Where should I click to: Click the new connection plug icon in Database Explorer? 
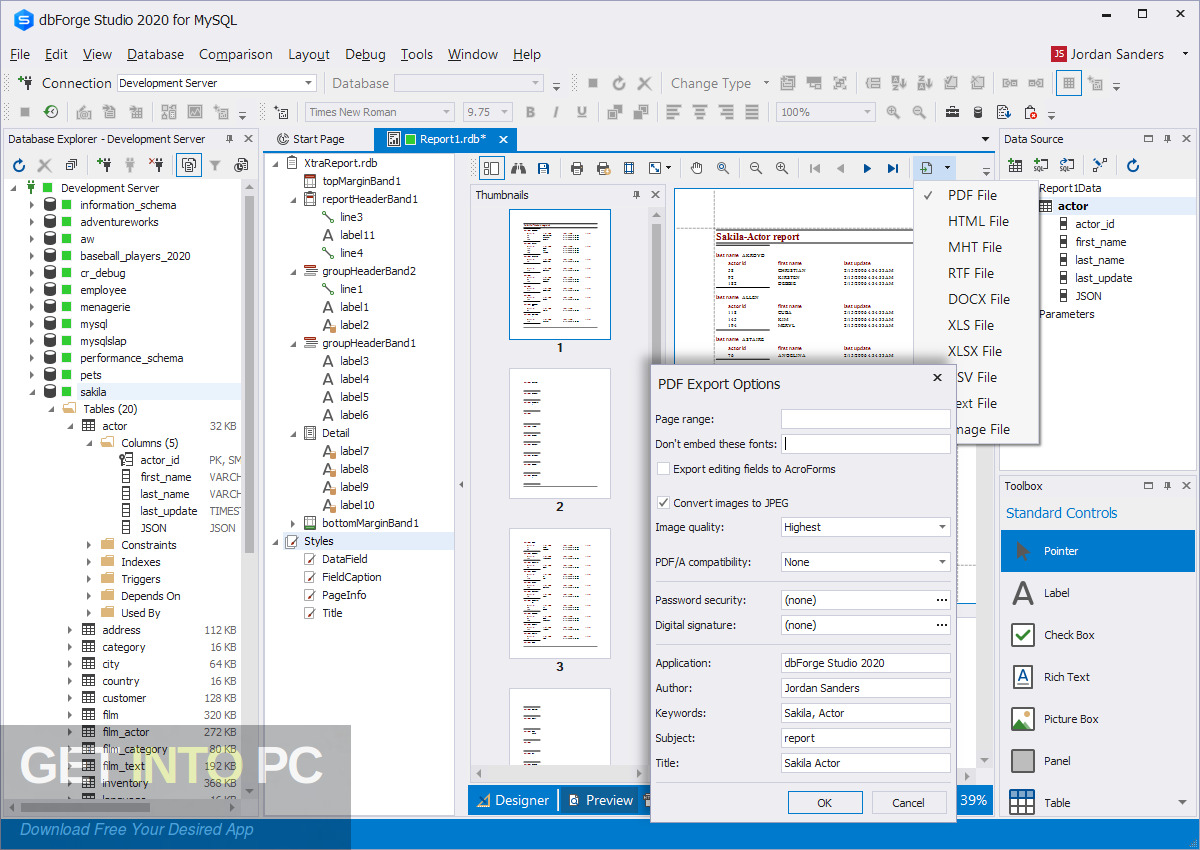[x=104, y=165]
